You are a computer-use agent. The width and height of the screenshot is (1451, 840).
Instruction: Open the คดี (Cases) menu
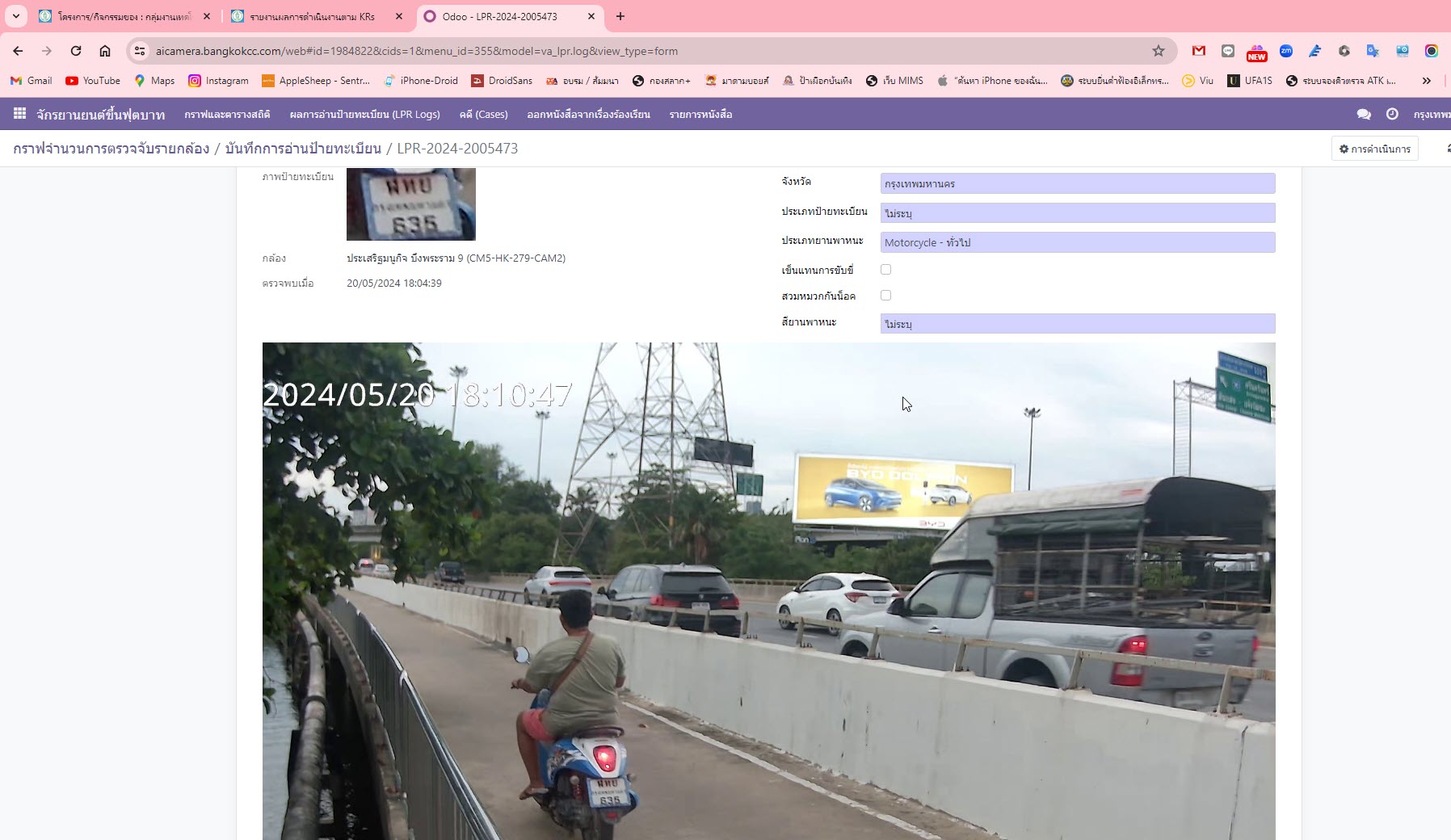(x=483, y=115)
